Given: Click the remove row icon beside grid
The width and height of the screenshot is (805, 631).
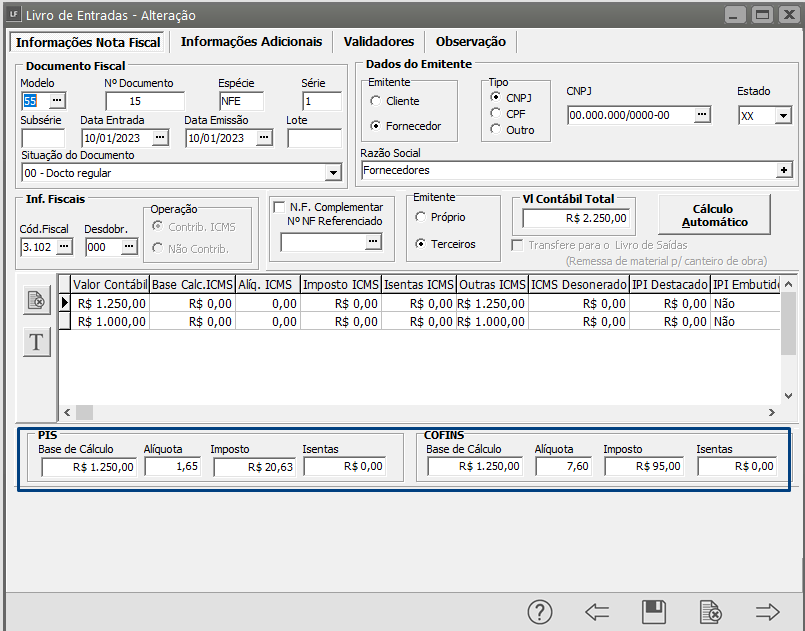Looking at the screenshot, I should (37, 300).
